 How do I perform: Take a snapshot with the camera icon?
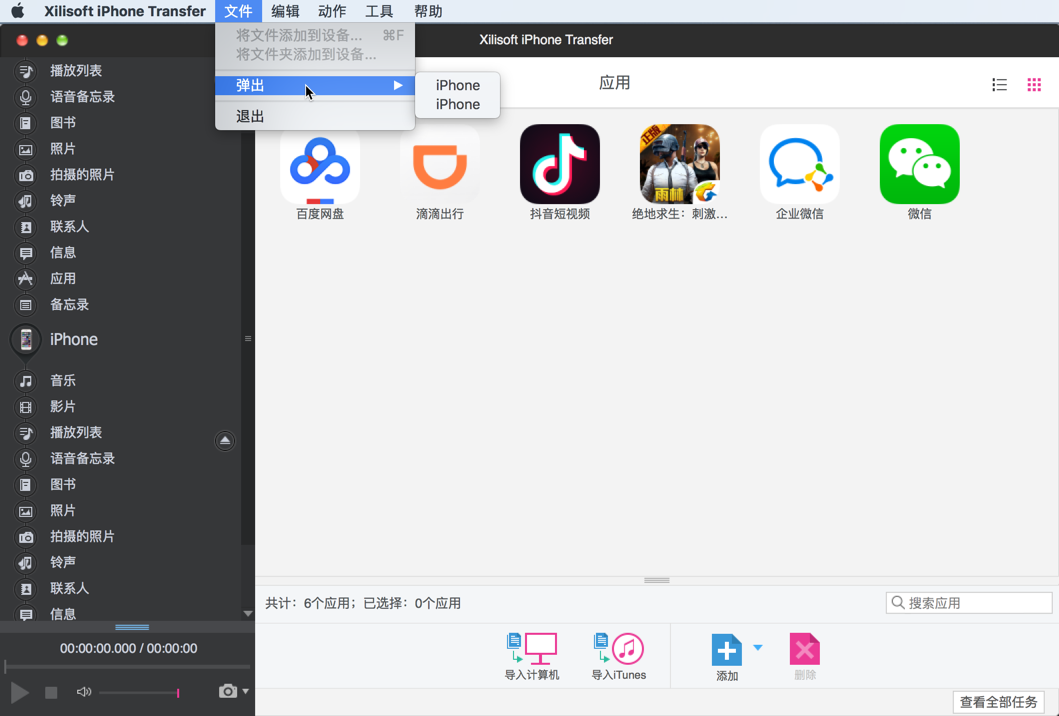click(x=228, y=691)
